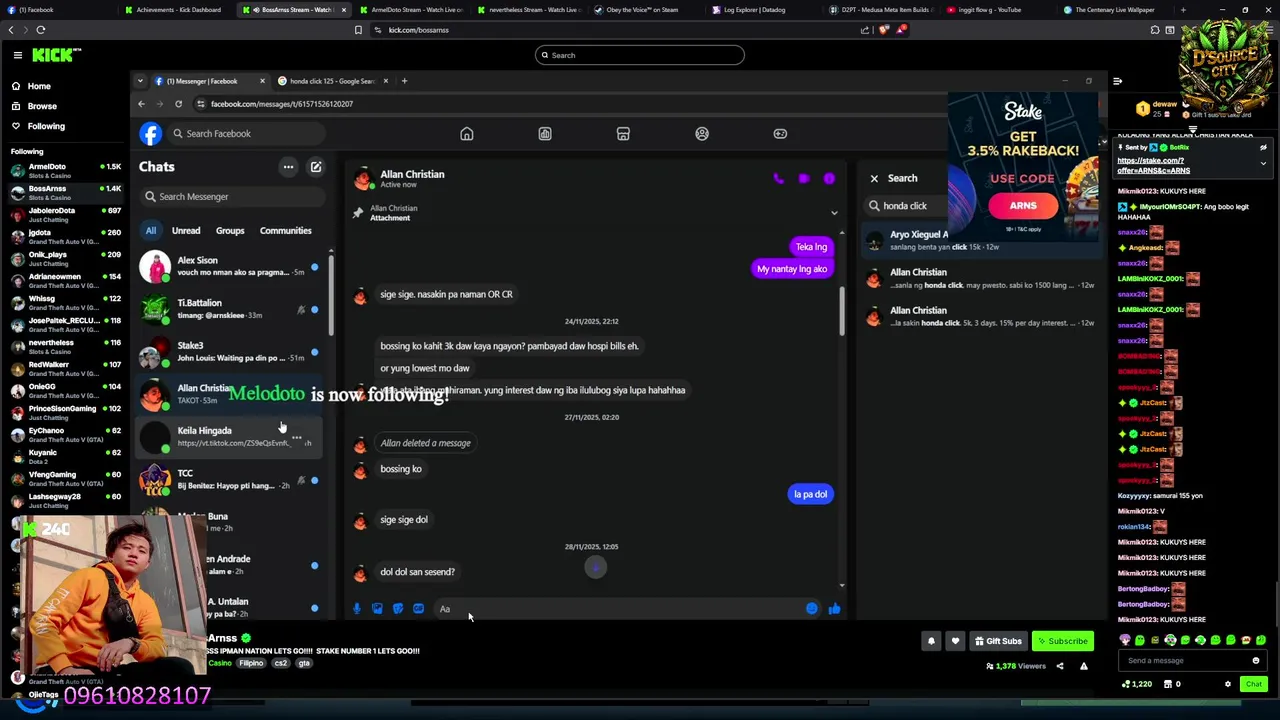Open Following in Kick sidebar
This screenshot has width=1280, height=720.
click(46, 126)
